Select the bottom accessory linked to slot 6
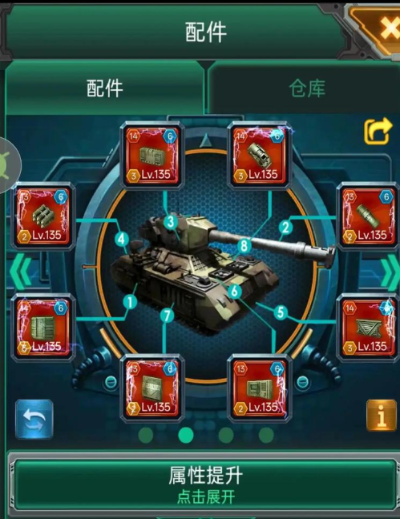The width and height of the screenshot is (400, 519). 259,388
